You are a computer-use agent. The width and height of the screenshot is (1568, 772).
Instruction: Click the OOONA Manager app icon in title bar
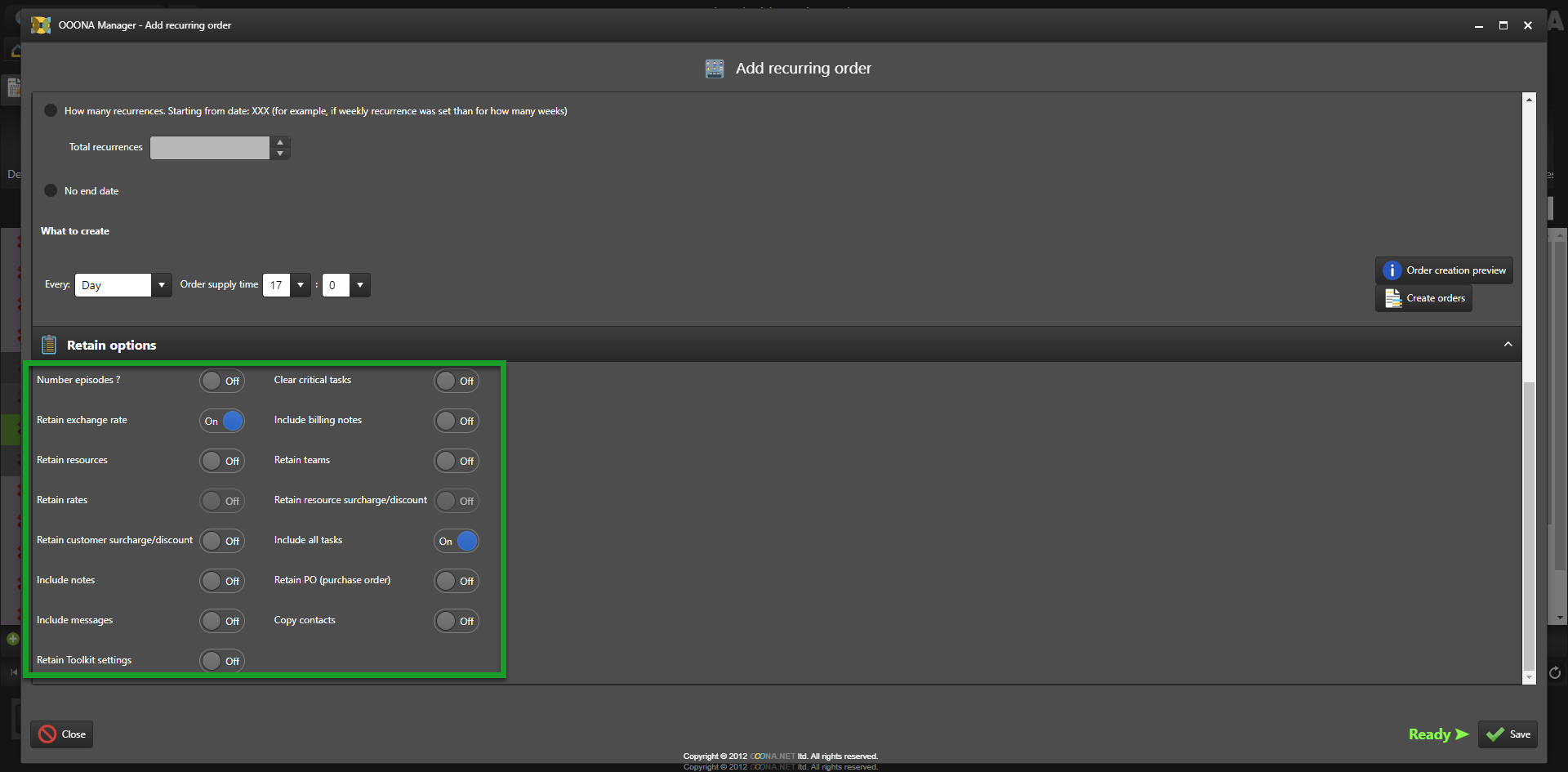click(41, 25)
